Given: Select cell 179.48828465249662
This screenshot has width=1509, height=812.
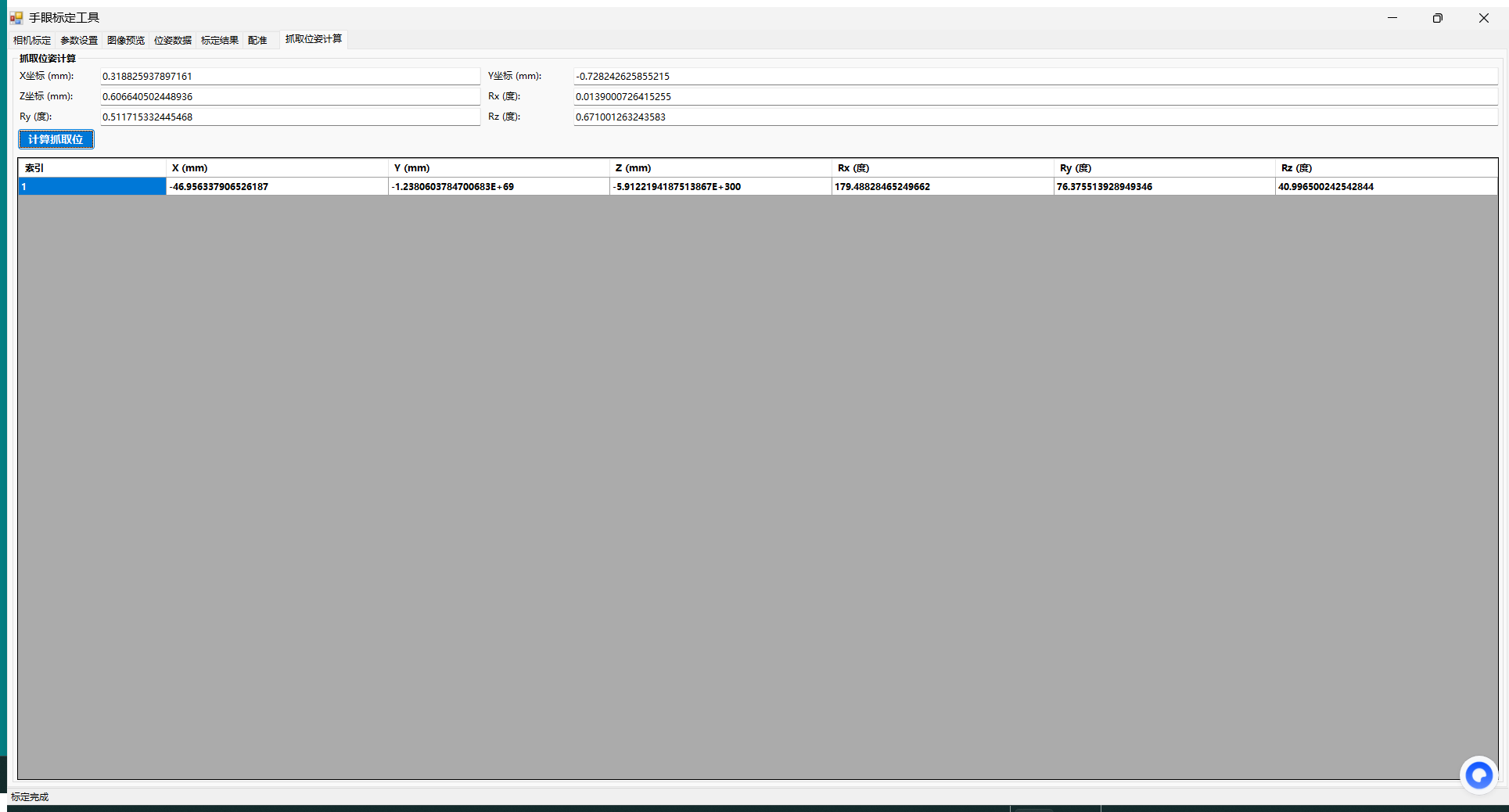Looking at the screenshot, I should 943,186.
